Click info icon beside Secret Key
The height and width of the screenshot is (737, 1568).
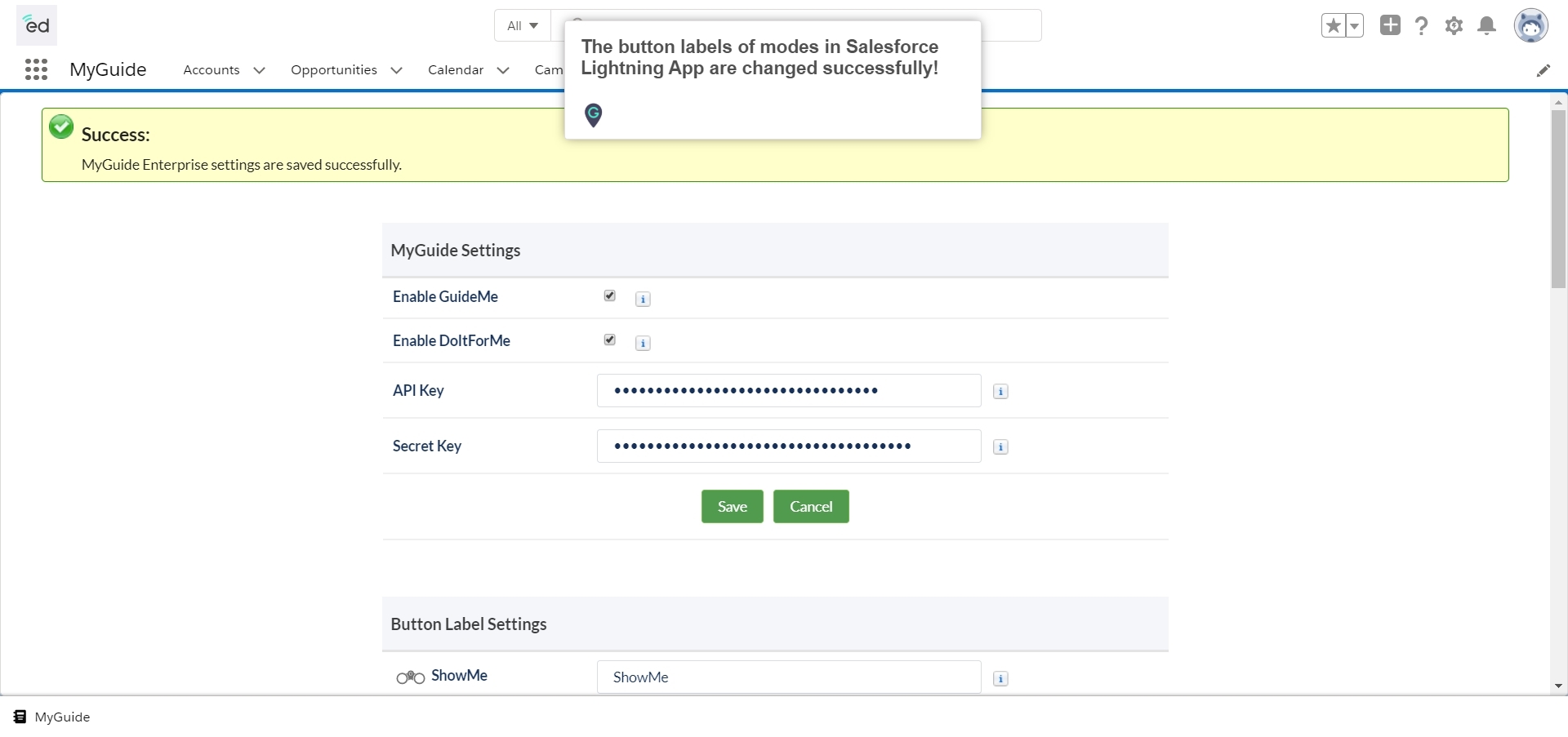click(x=1000, y=447)
